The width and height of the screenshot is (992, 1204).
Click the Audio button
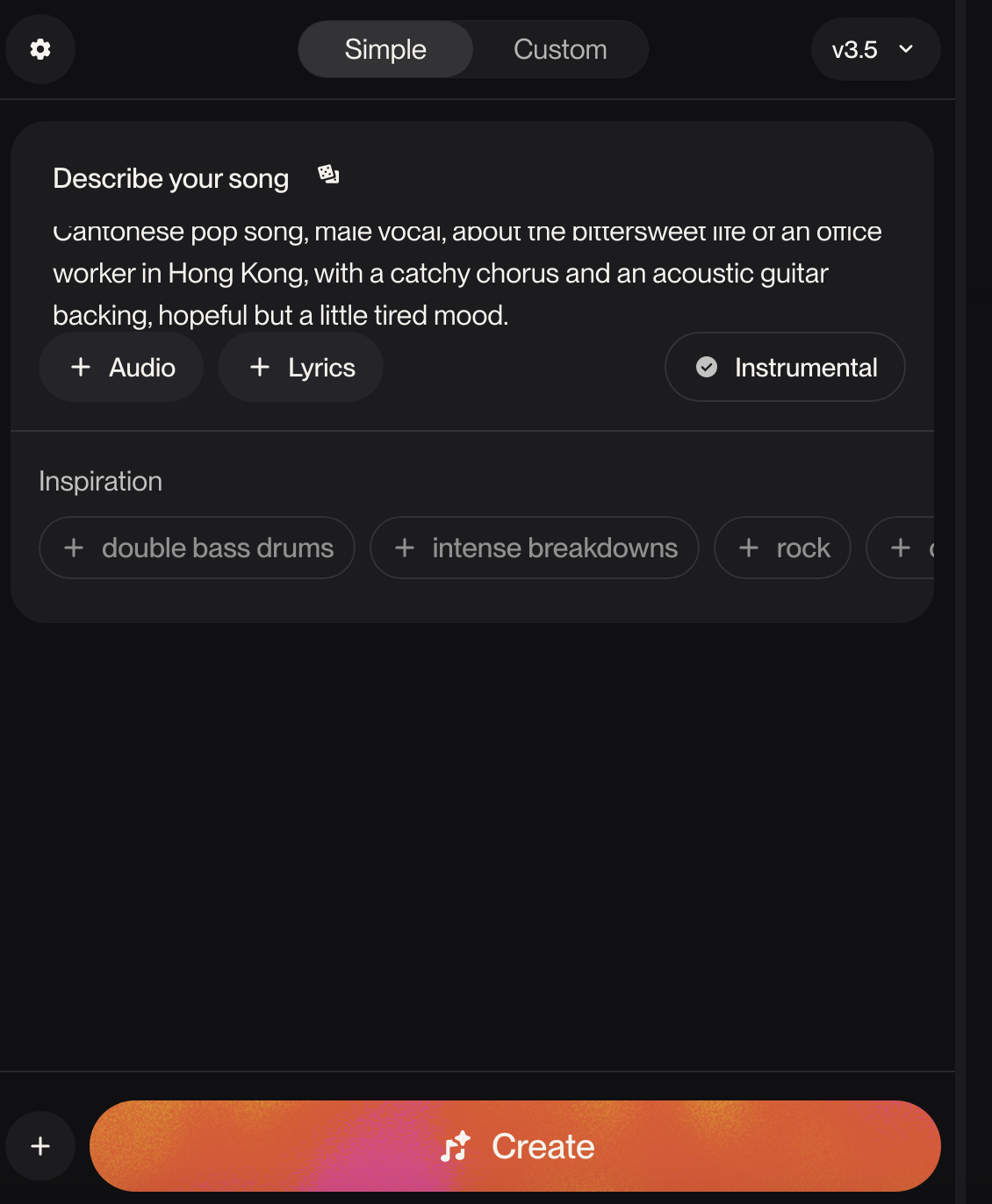tap(121, 367)
